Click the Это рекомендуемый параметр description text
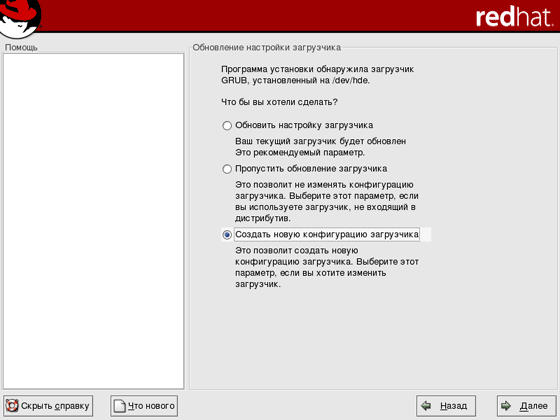The width and height of the screenshot is (560, 420). pos(300,152)
